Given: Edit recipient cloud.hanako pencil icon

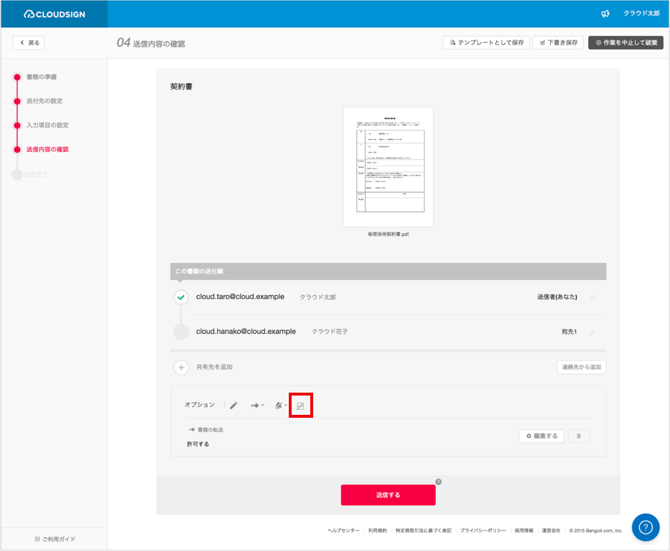Looking at the screenshot, I should pyautogui.click(x=592, y=332).
